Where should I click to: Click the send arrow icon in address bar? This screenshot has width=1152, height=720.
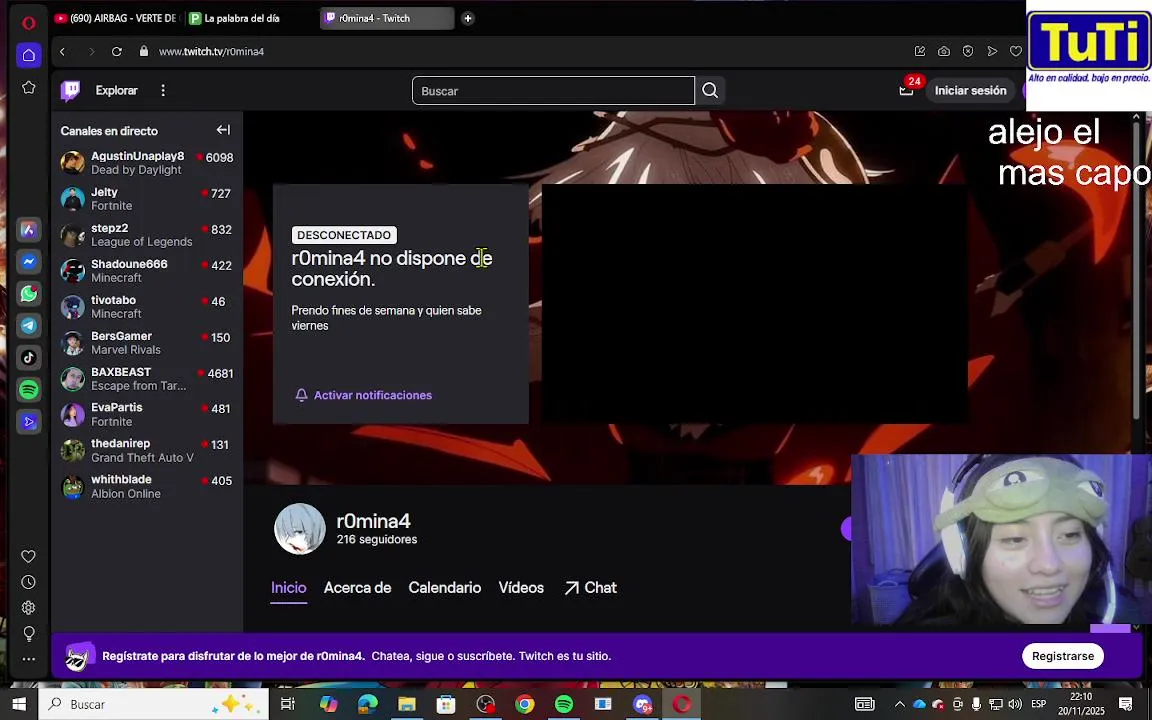[x=993, y=51]
